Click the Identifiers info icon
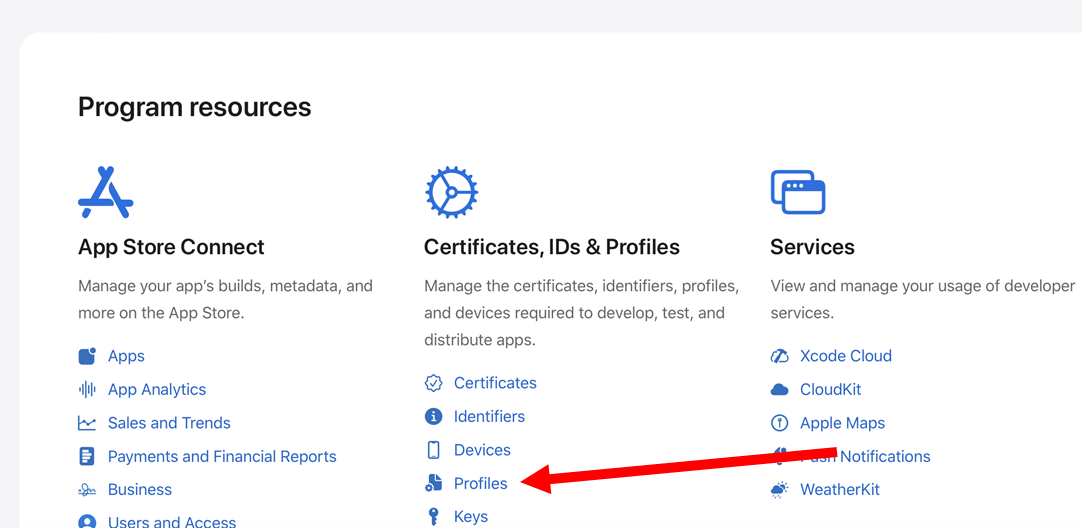The width and height of the screenshot is (1082, 528). [433, 416]
